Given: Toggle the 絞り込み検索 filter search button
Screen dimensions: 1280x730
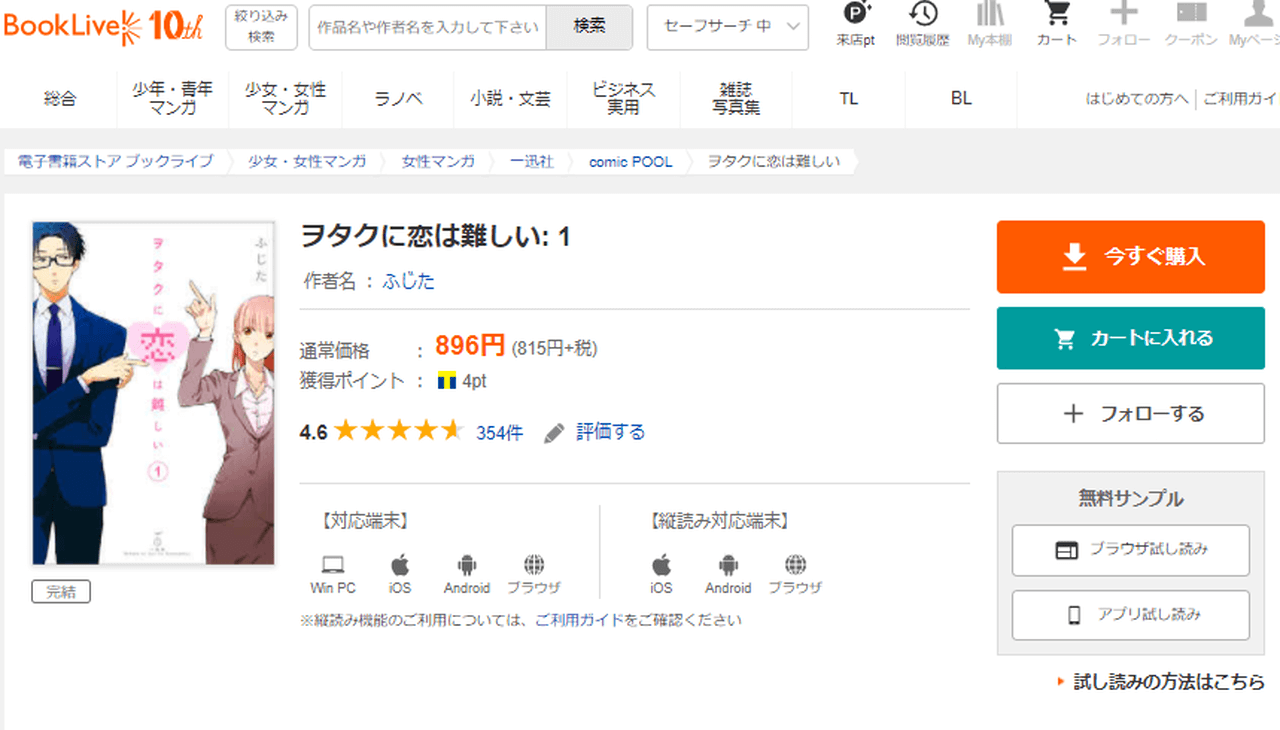Looking at the screenshot, I should pos(261,27).
